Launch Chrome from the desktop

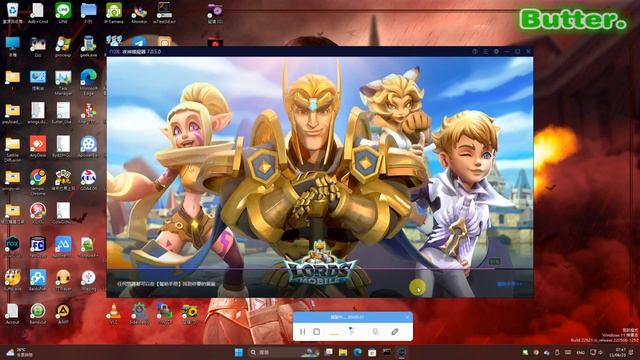38,181
